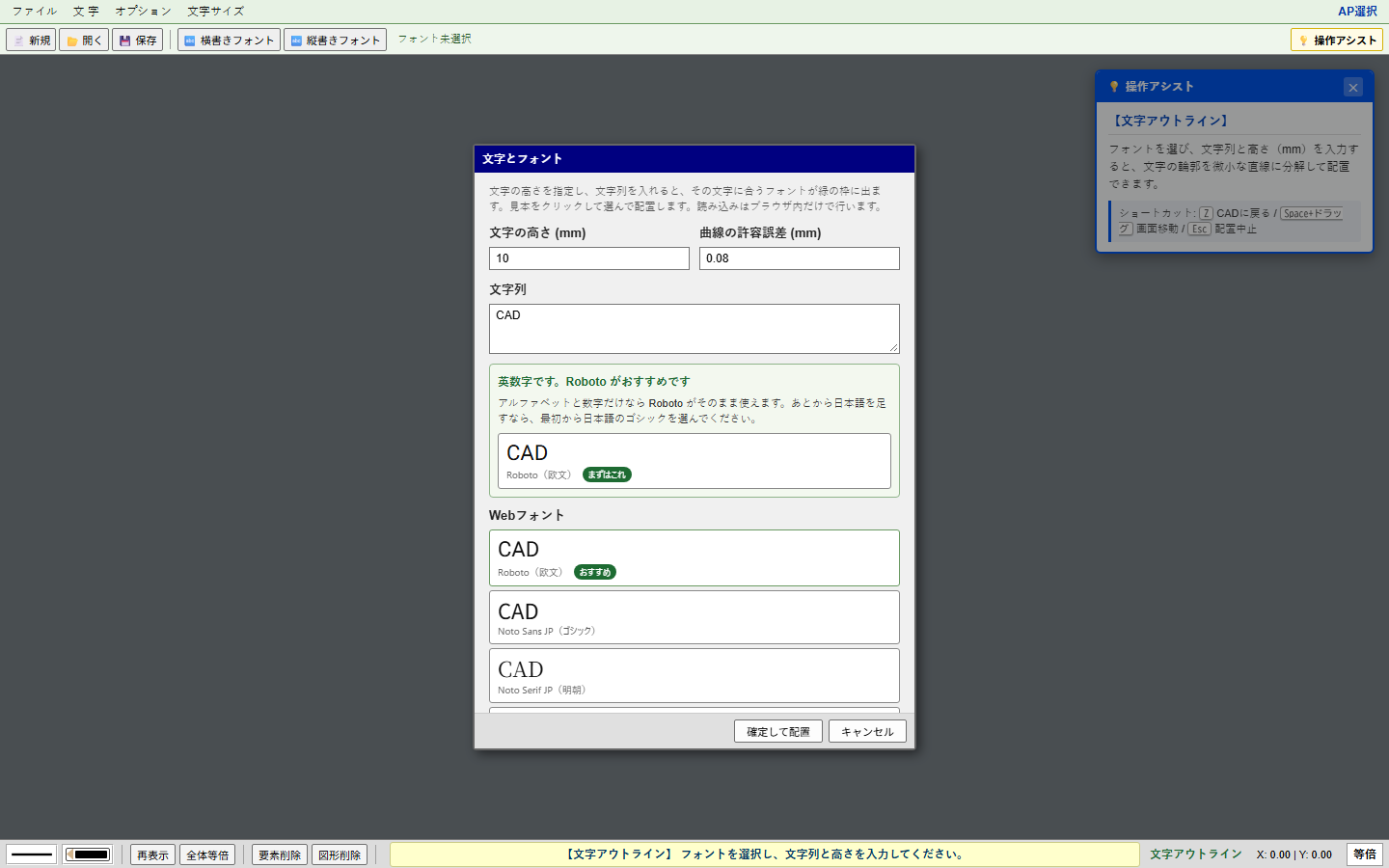Open the ファイル menu
This screenshot has width=1389, height=868.
coord(35,12)
